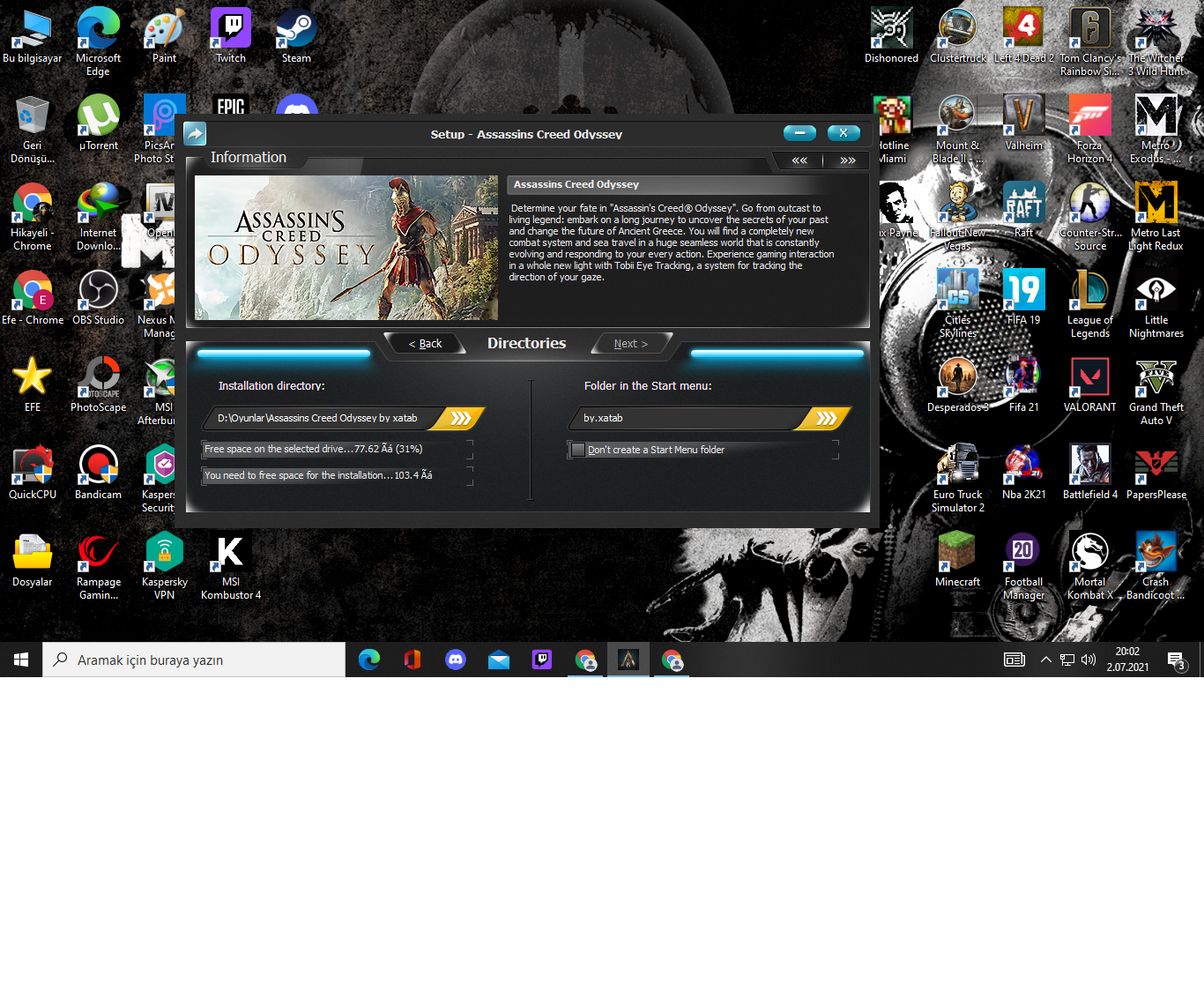Select the Rampage Gaming desktop icon
The height and width of the screenshot is (984, 1204).
click(x=99, y=566)
